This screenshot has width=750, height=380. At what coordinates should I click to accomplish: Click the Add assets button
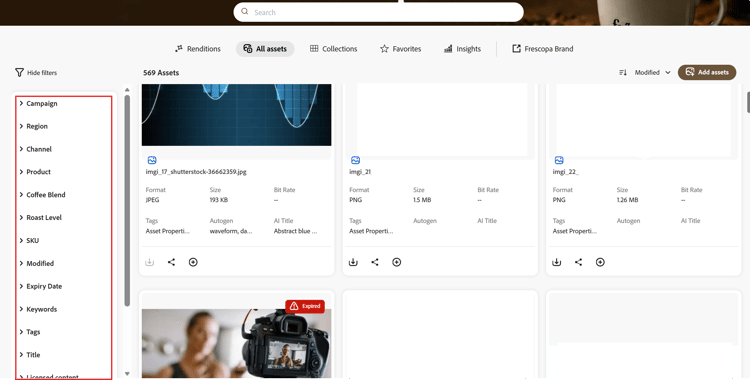[x=707, y=72]
